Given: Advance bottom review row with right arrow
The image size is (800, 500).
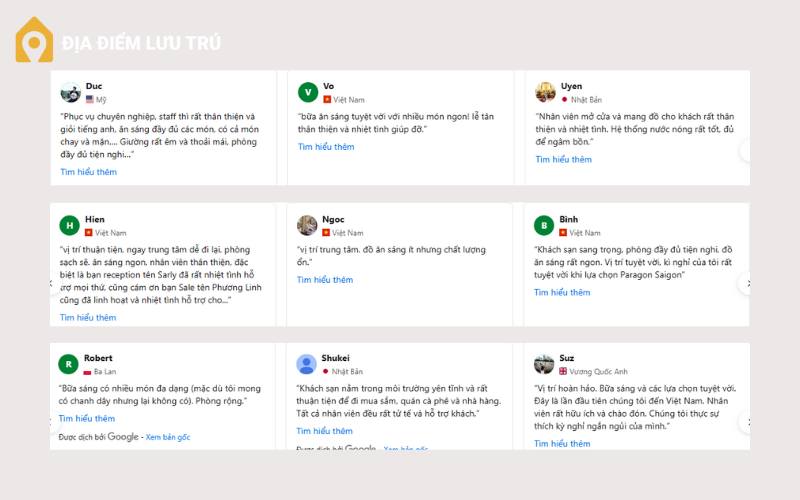Looking at the screenshot, I should click(746, 422).
